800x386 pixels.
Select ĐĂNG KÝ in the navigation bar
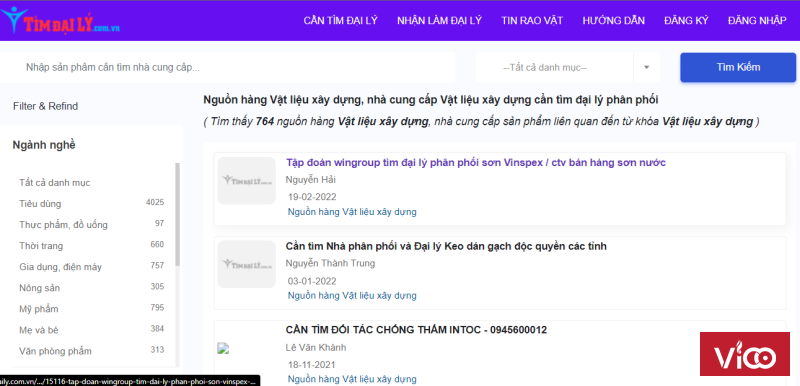click(x=686, y=20)
